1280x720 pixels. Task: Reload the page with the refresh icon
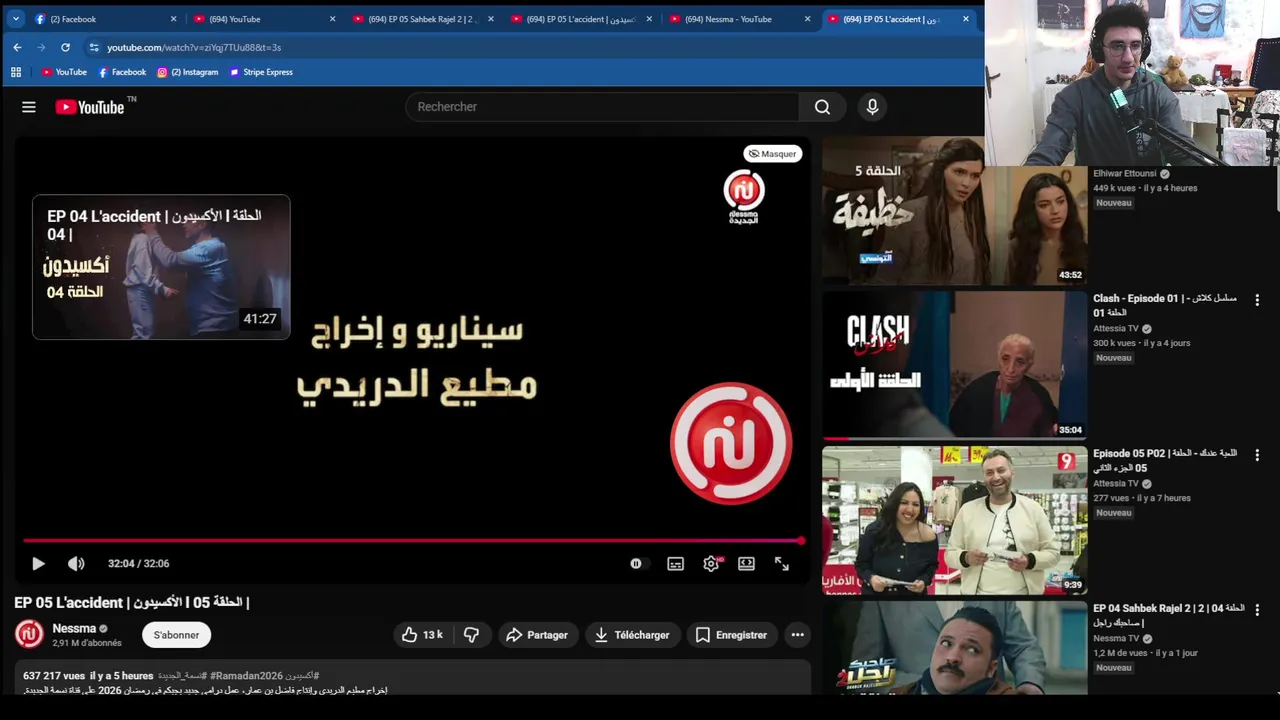[x=65, y=47]
